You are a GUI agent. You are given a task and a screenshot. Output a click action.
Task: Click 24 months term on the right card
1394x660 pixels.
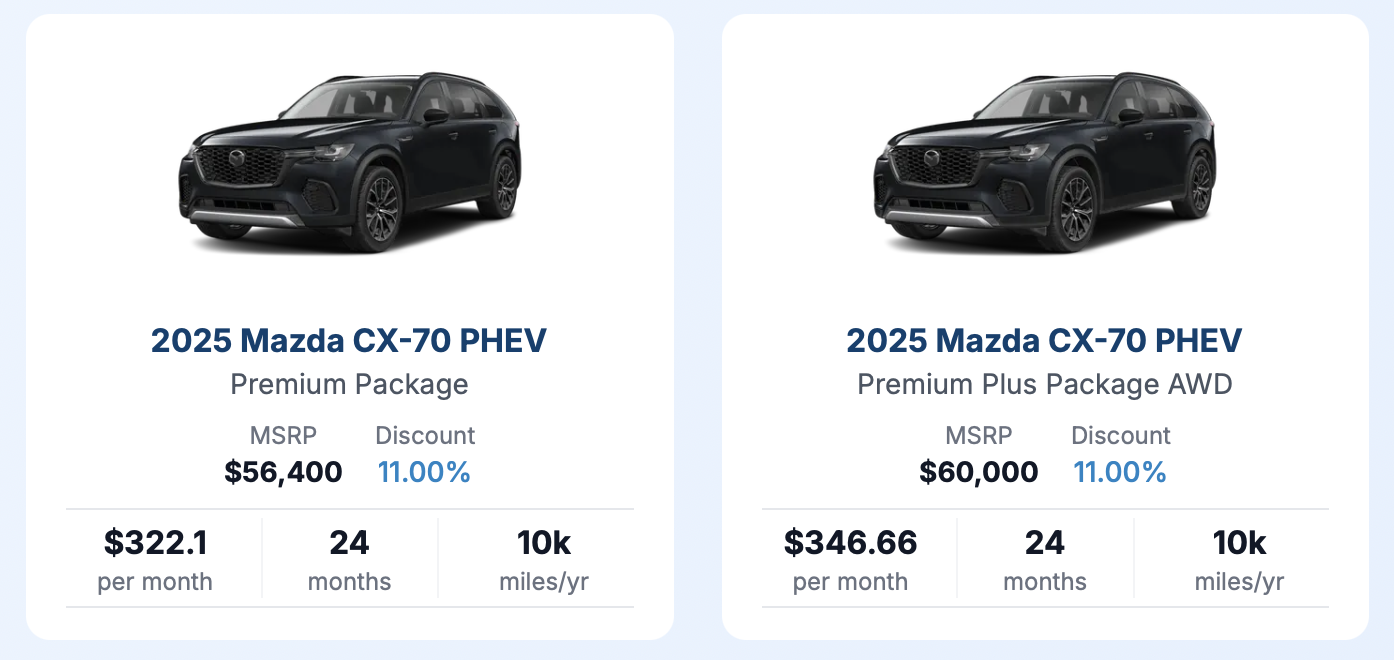click(1045, 560)
